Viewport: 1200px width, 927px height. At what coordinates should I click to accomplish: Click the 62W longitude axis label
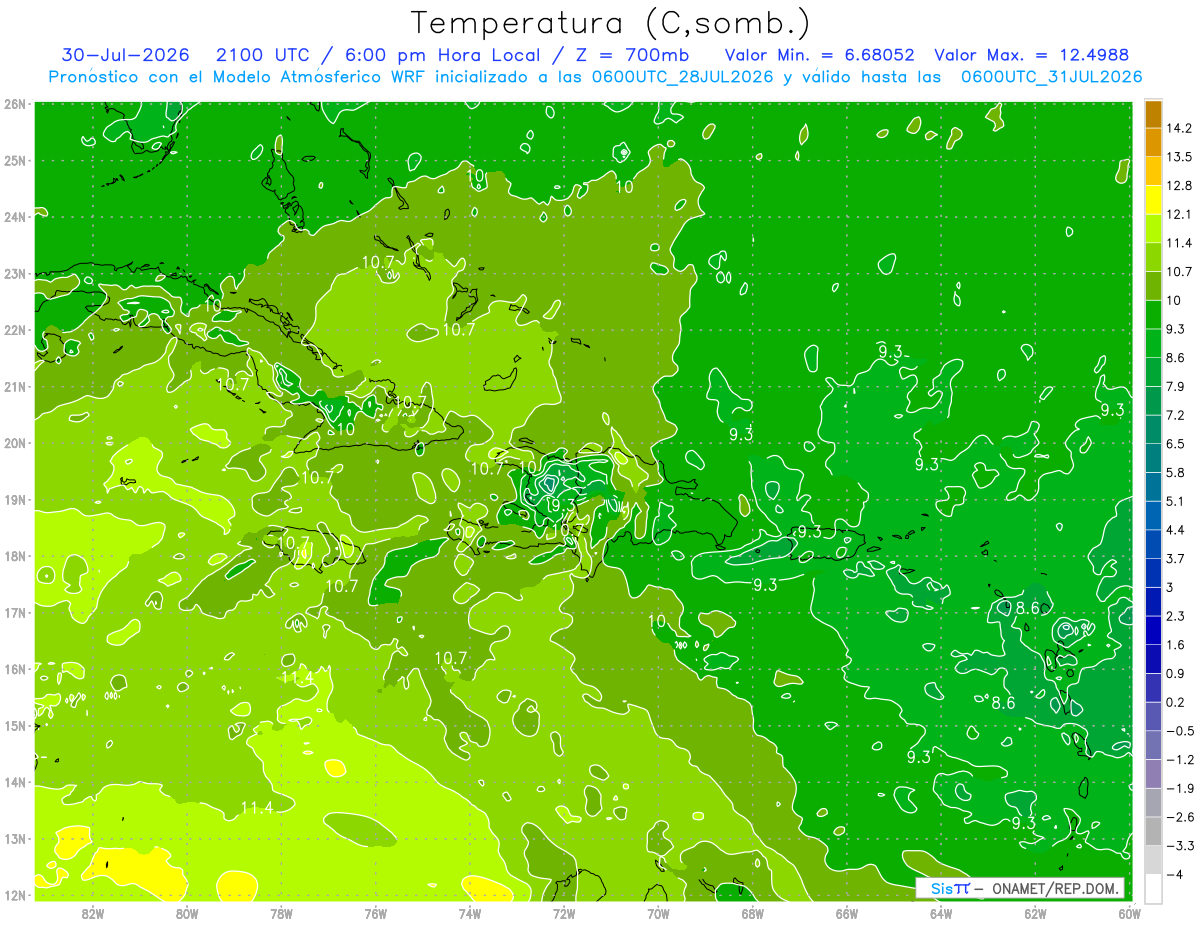pos(1035,913)
